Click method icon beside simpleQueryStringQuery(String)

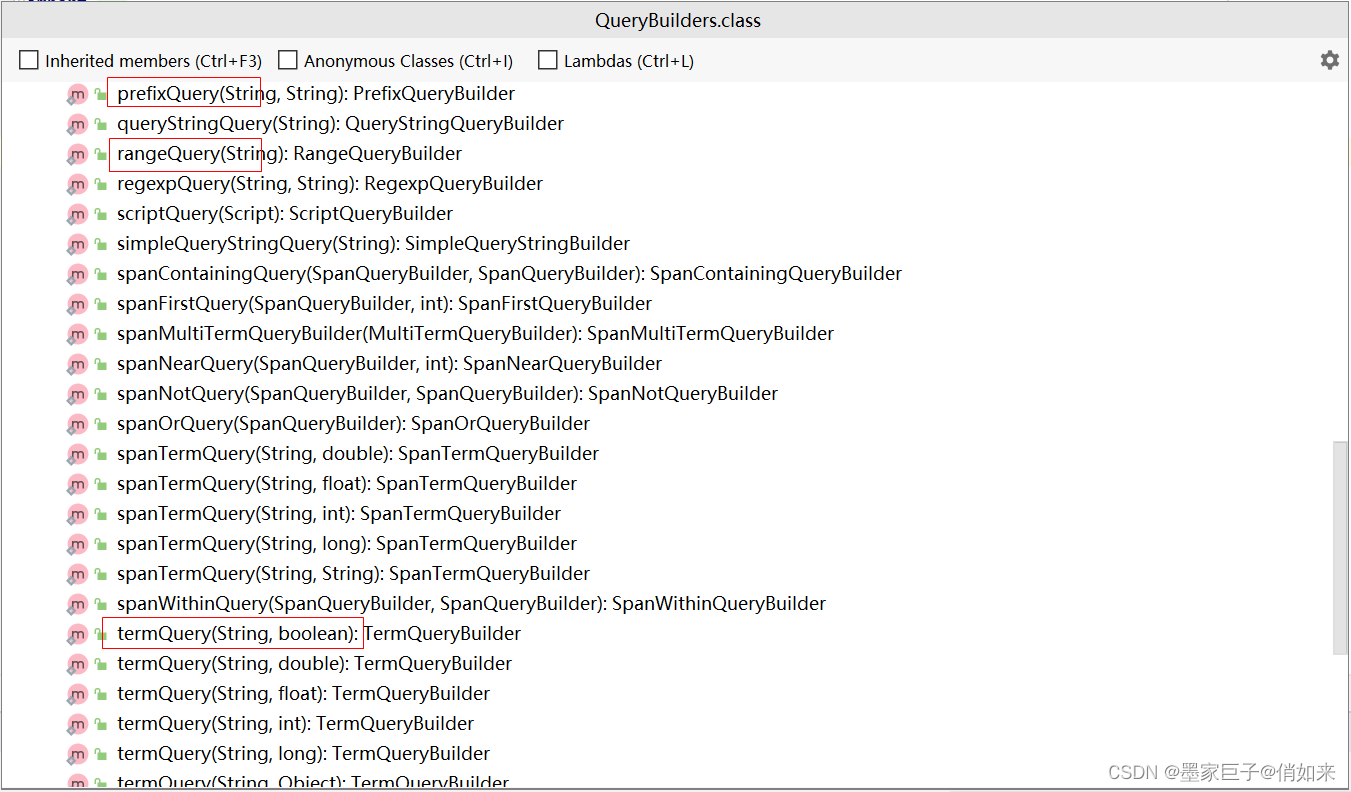(x=78, y=245)
